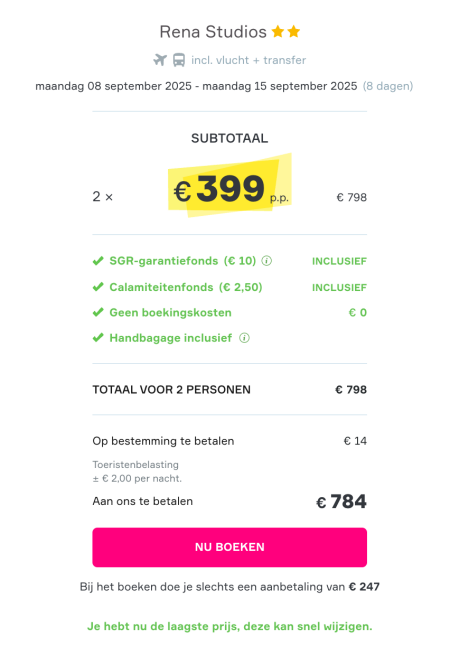Click the airplane flight icon
Image resolution: width=450 pixels, height=656 pixels.
coord(160,60)
